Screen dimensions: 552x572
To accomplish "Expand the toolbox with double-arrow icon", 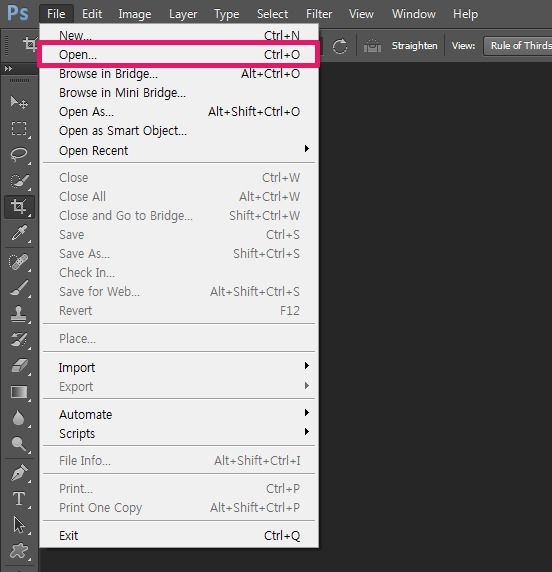I will pyautogui.click(x=8, y=69).
